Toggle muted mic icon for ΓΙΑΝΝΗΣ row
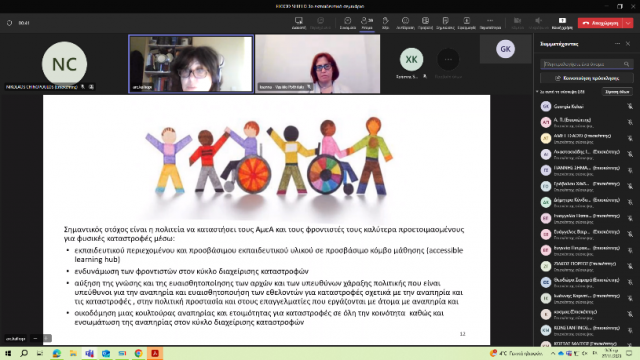 pos(630,170)
